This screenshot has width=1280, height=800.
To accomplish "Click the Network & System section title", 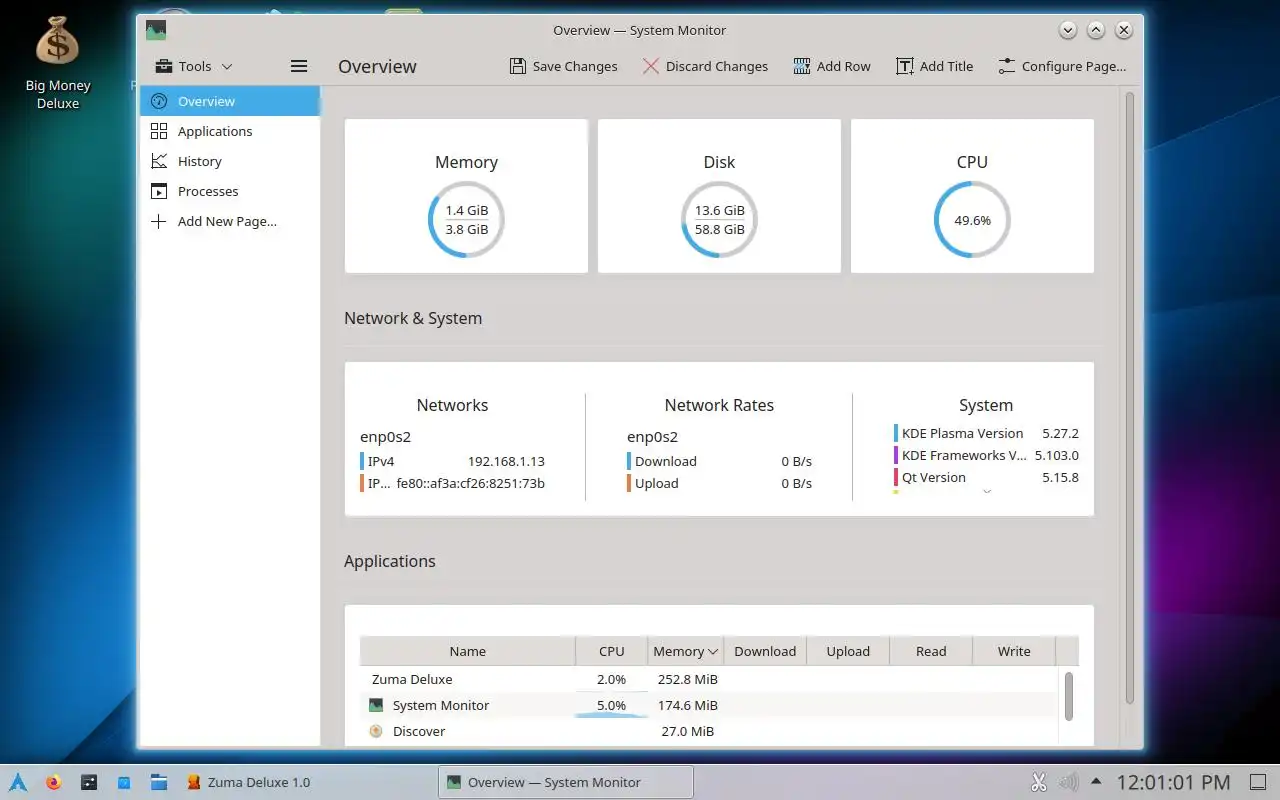I will 413,318.
